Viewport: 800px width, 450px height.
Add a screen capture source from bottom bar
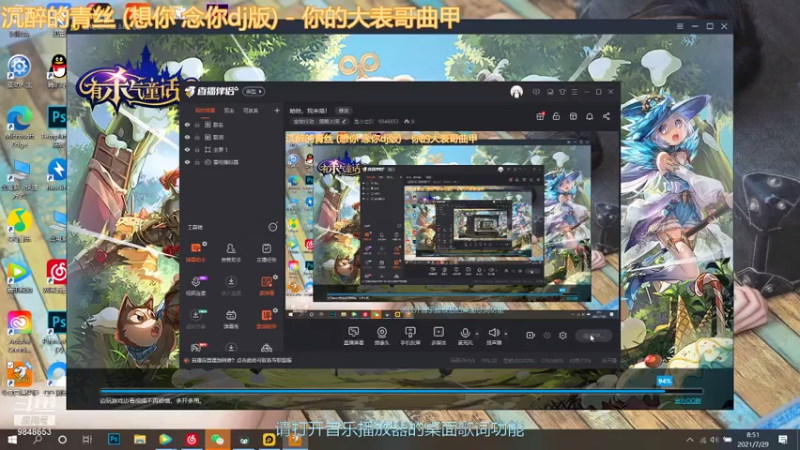(x=353, y=336)
